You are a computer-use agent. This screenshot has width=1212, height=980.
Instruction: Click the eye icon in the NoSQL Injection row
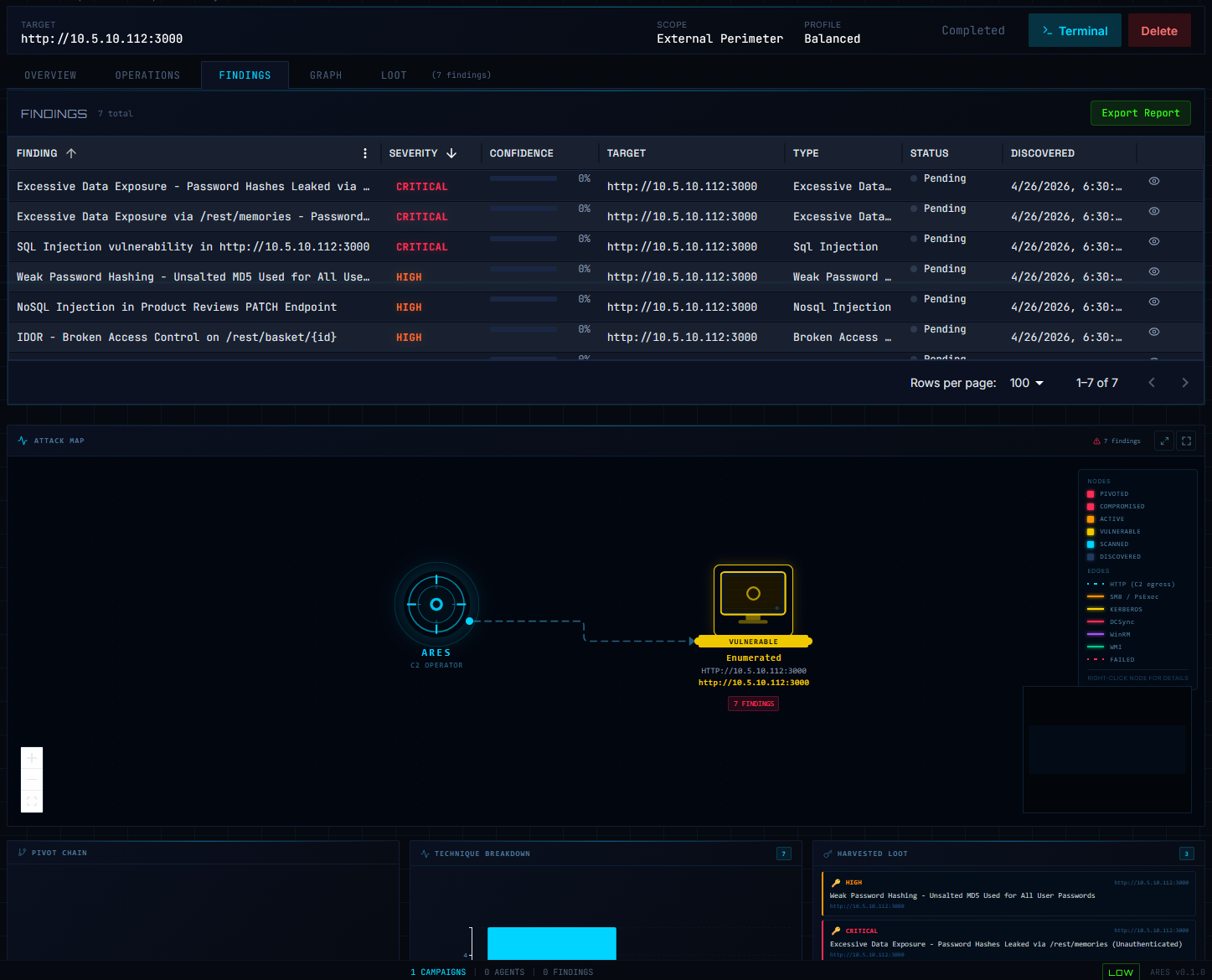click(1153, 302)
